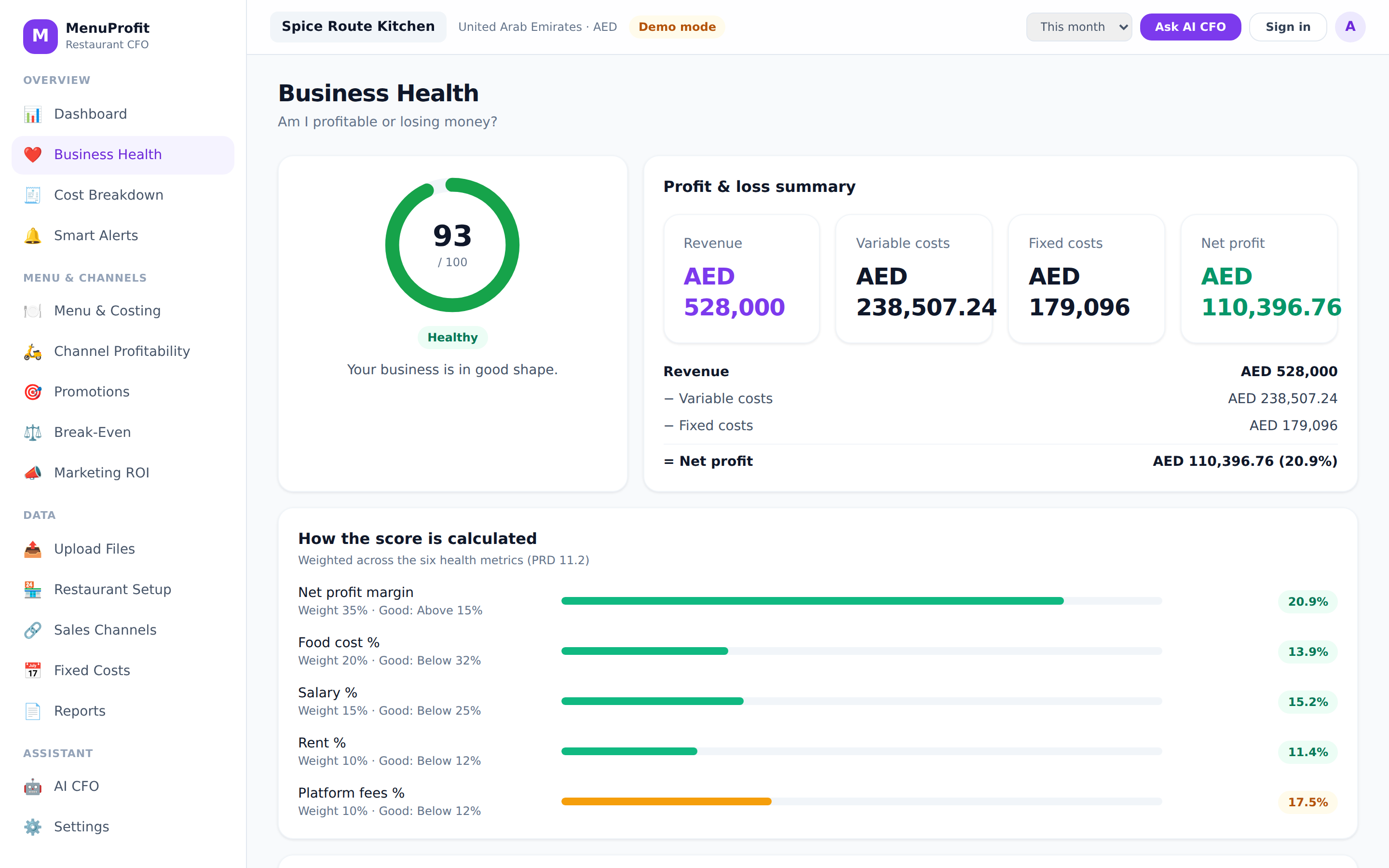
Task: Click the 11.4% rent badge
Action: pyautogui.click(x=1307, y=752)
